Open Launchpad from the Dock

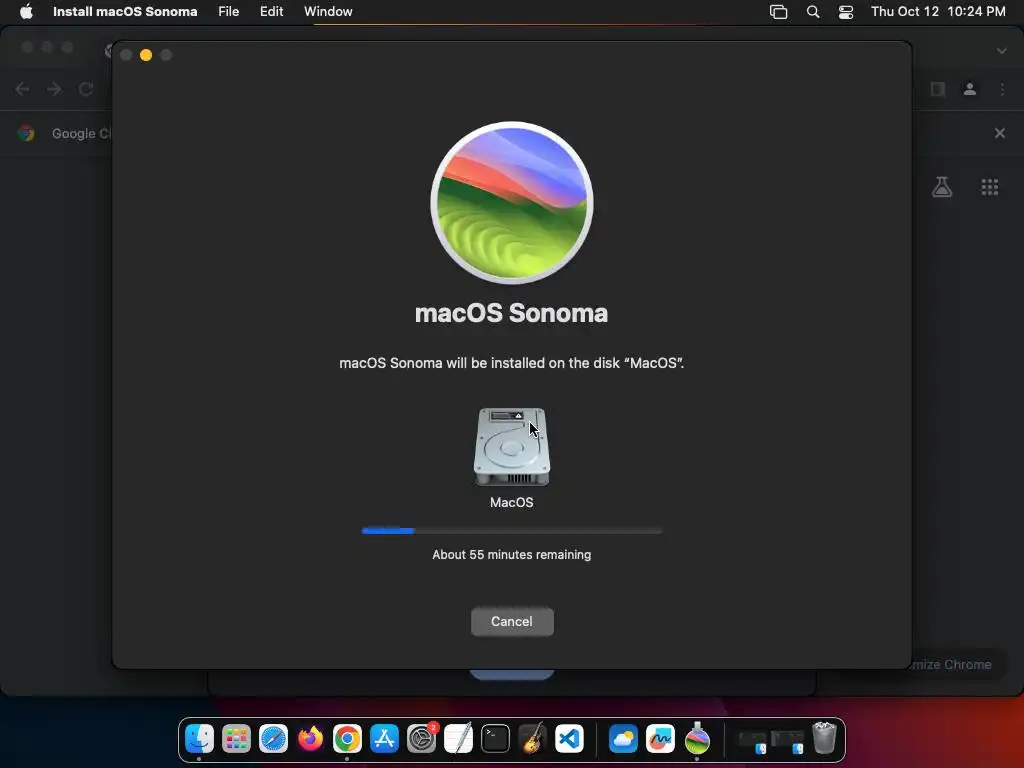pos(236,739)
